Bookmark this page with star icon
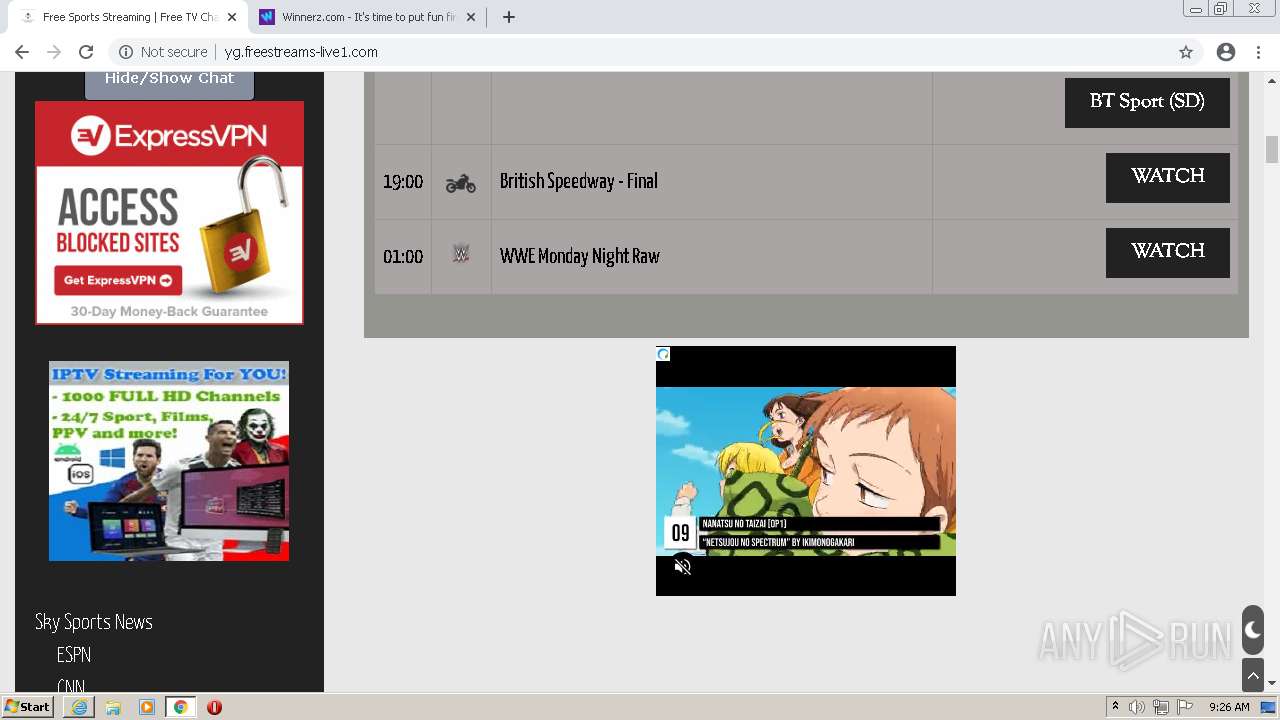Screen dimensions: 1280x720 point(1186,52)
